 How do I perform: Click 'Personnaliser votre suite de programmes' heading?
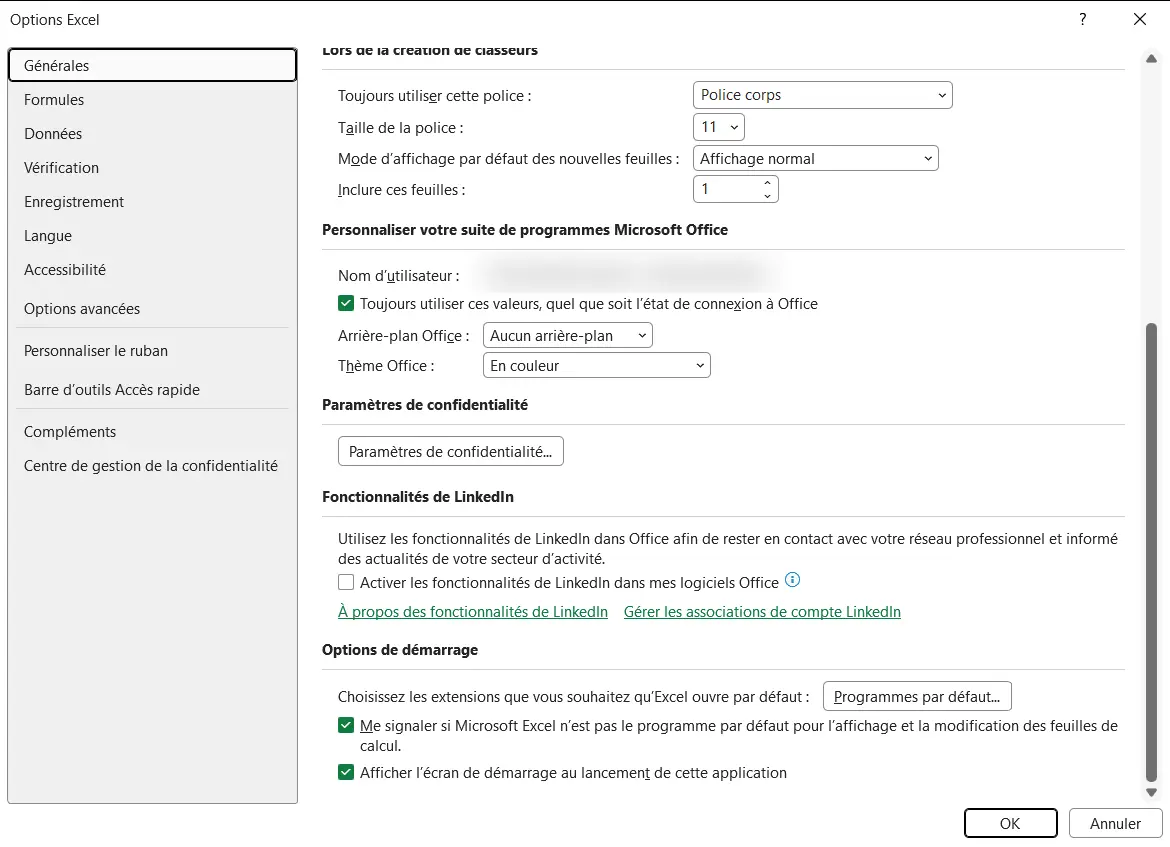click(x=525, y=230)
